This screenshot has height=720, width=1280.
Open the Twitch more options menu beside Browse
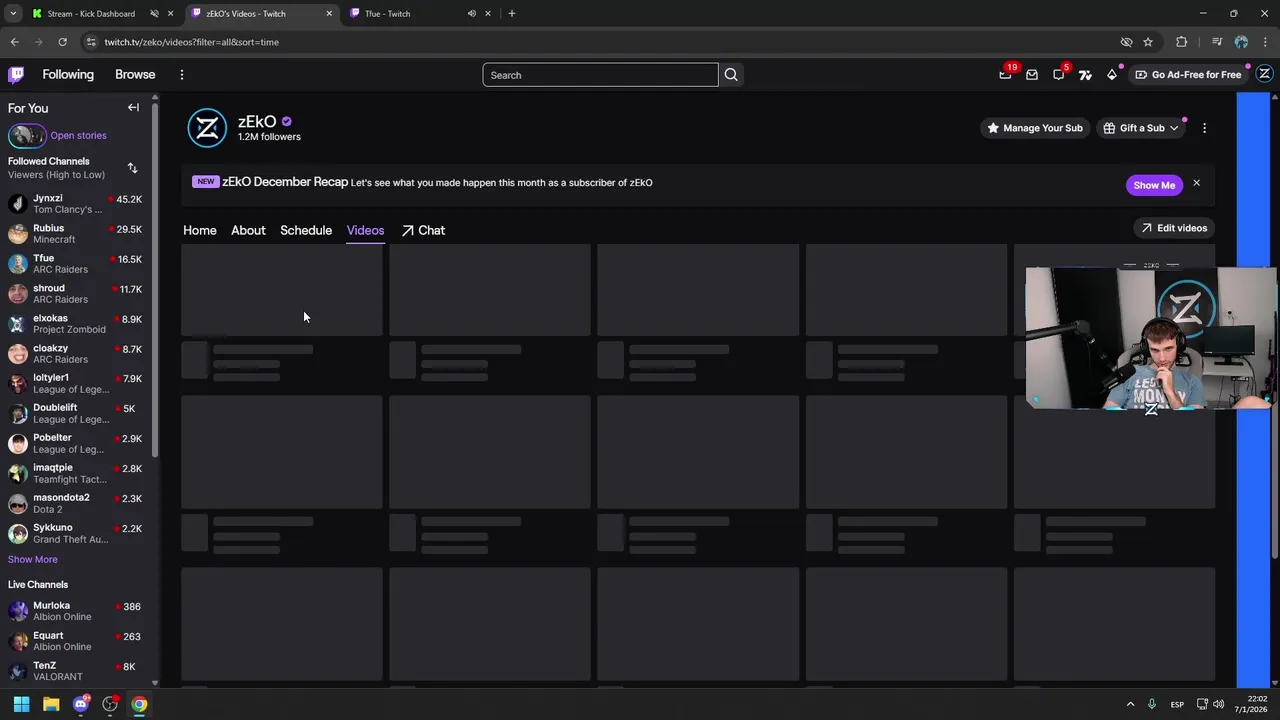click(x=181, y=75)
